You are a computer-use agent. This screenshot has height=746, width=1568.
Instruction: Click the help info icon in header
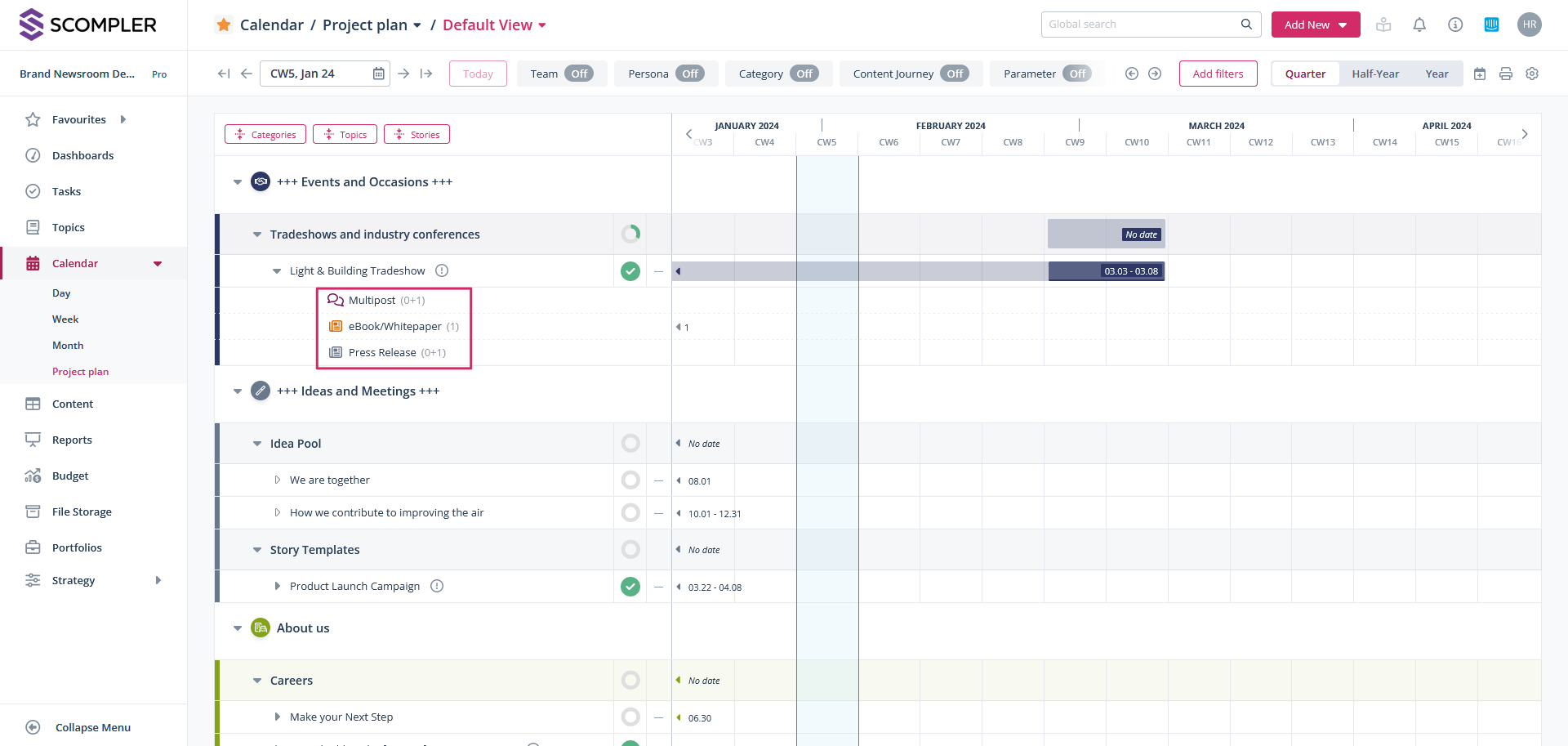[1455, 25]
